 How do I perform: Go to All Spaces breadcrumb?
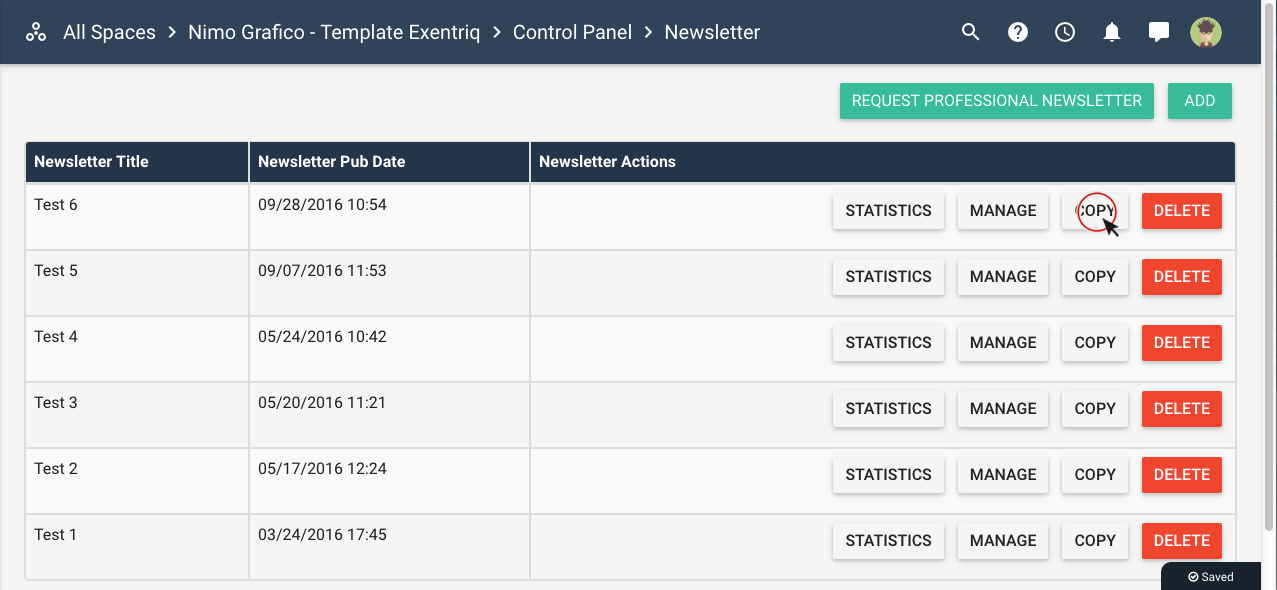109,32
